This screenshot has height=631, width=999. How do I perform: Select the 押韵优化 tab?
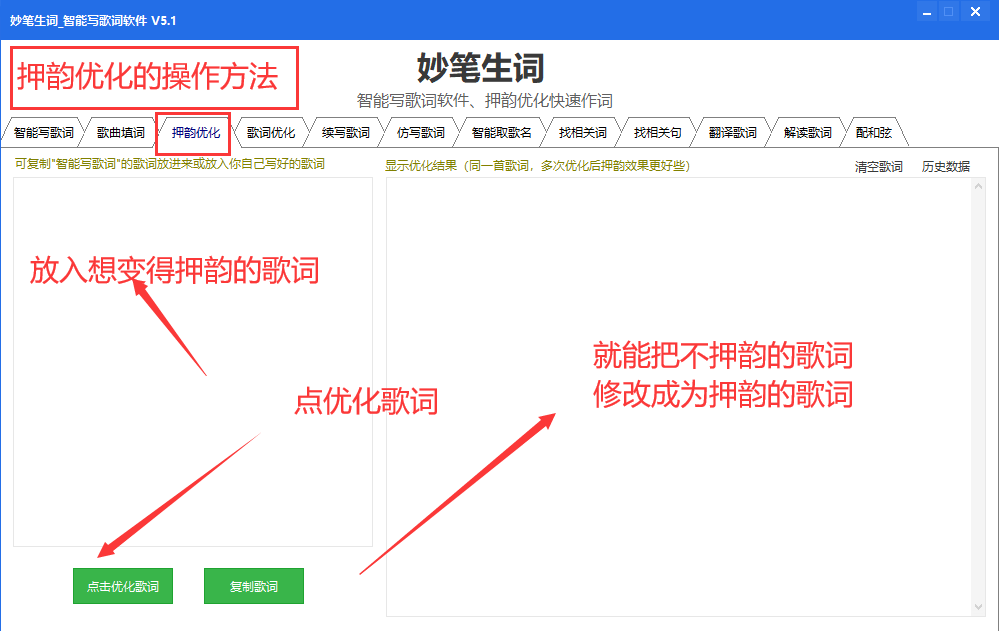click(196, 133)
